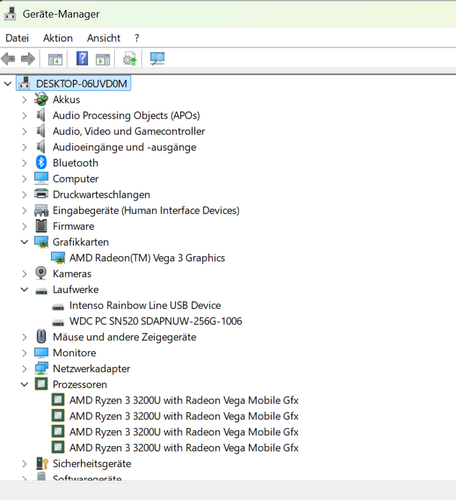Select the Druckwarteschlangen category label
The width and height of the screenshot is (456, 500).
(101, 195)
